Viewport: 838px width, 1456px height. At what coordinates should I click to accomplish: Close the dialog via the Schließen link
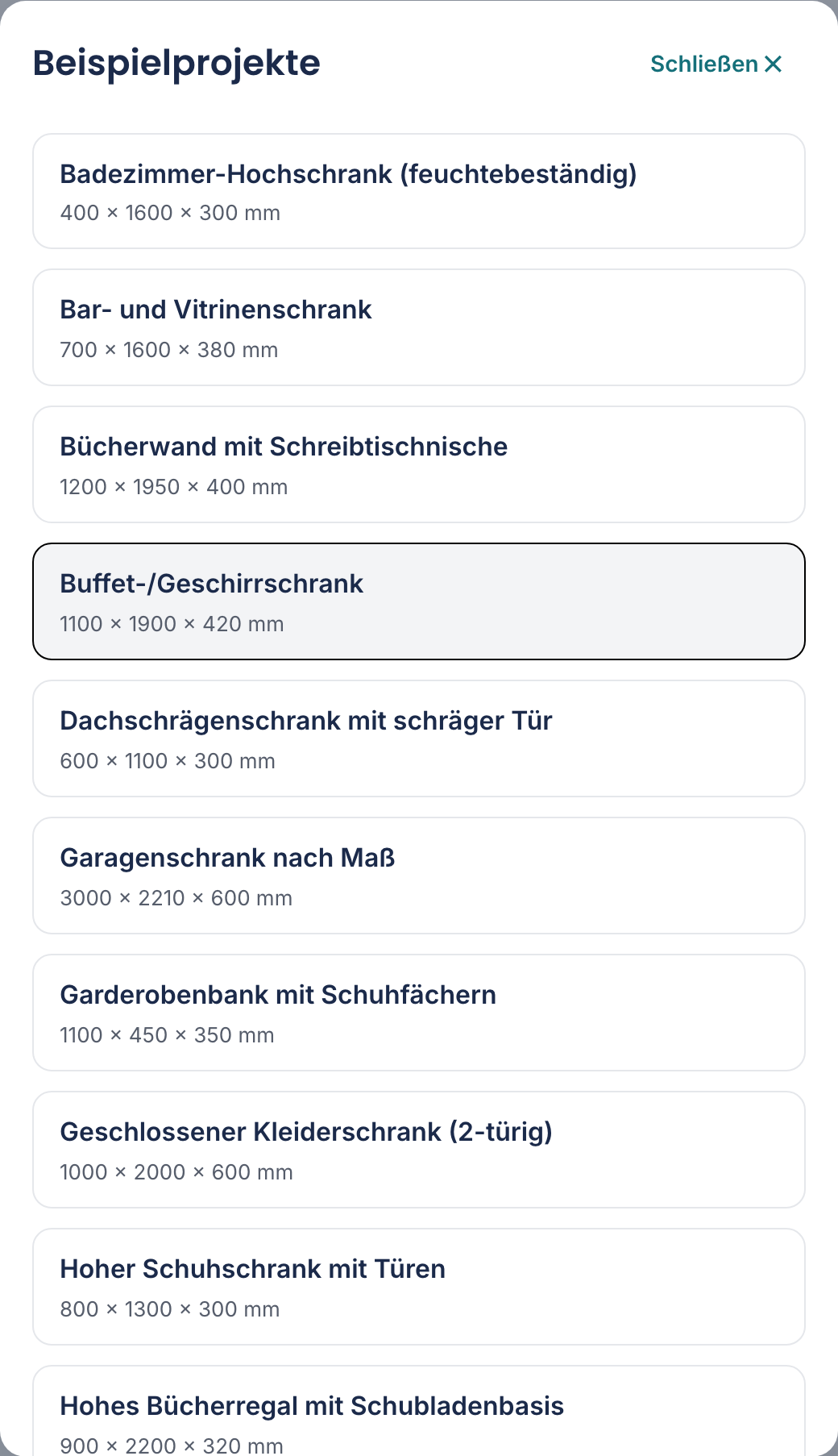coord(716,64)
